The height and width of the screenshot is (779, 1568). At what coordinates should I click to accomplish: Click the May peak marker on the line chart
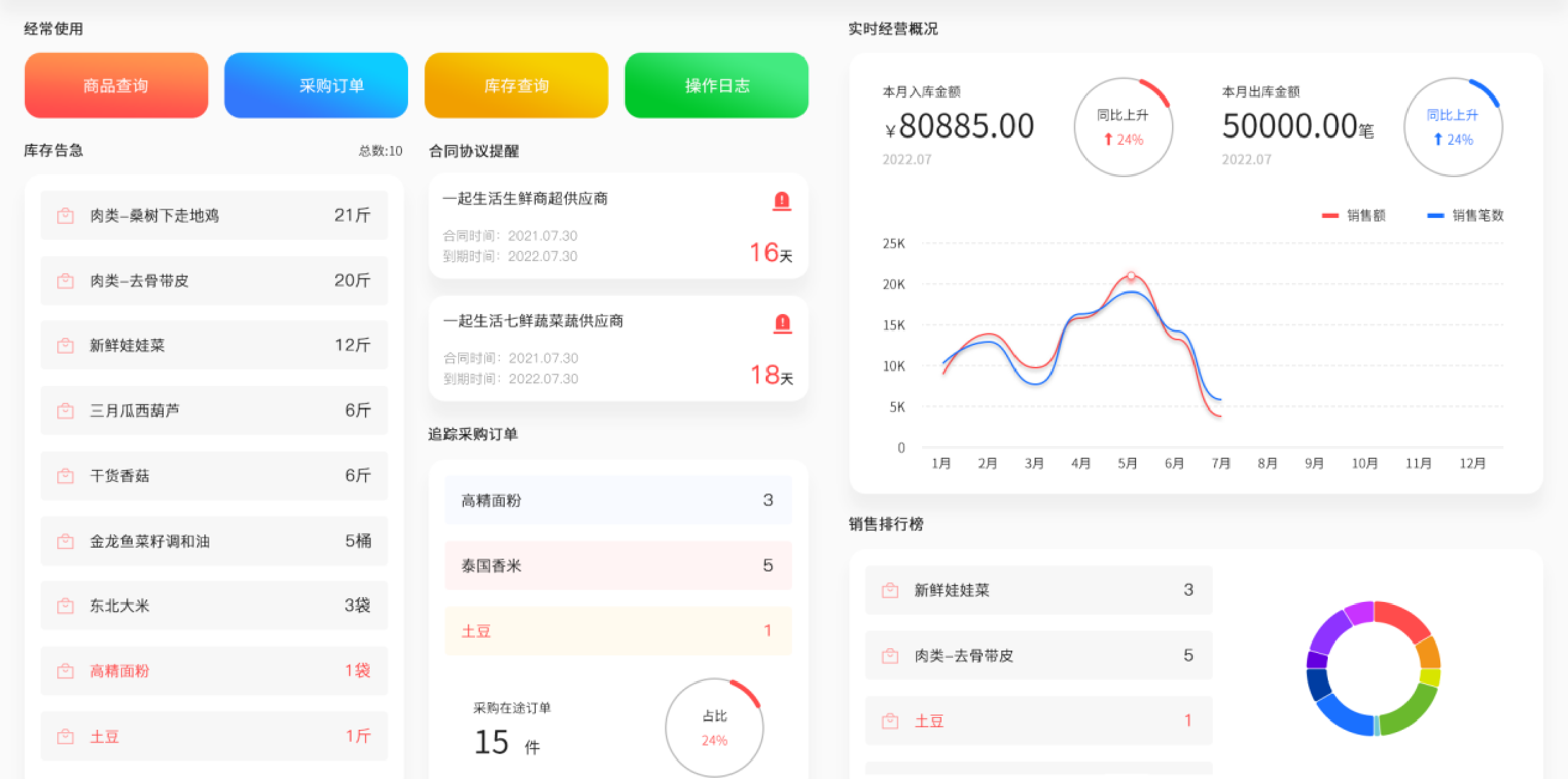(1131, 276)
